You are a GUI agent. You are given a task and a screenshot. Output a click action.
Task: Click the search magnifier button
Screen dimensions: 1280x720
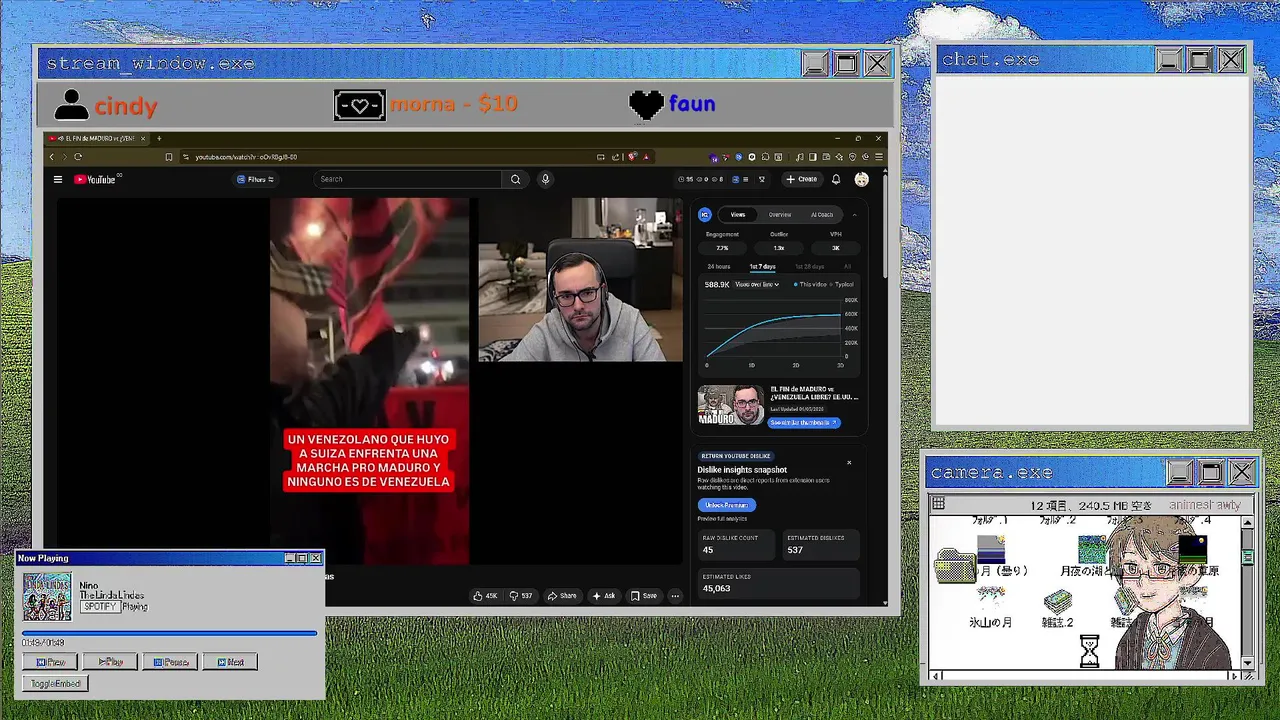[x=515, y=179]
